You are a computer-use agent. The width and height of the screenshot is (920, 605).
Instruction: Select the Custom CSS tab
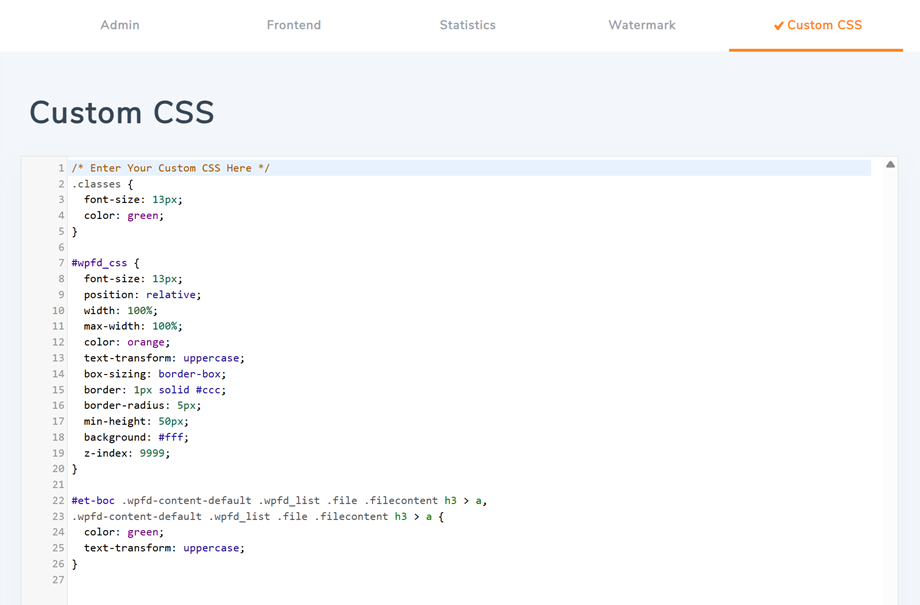816,25
